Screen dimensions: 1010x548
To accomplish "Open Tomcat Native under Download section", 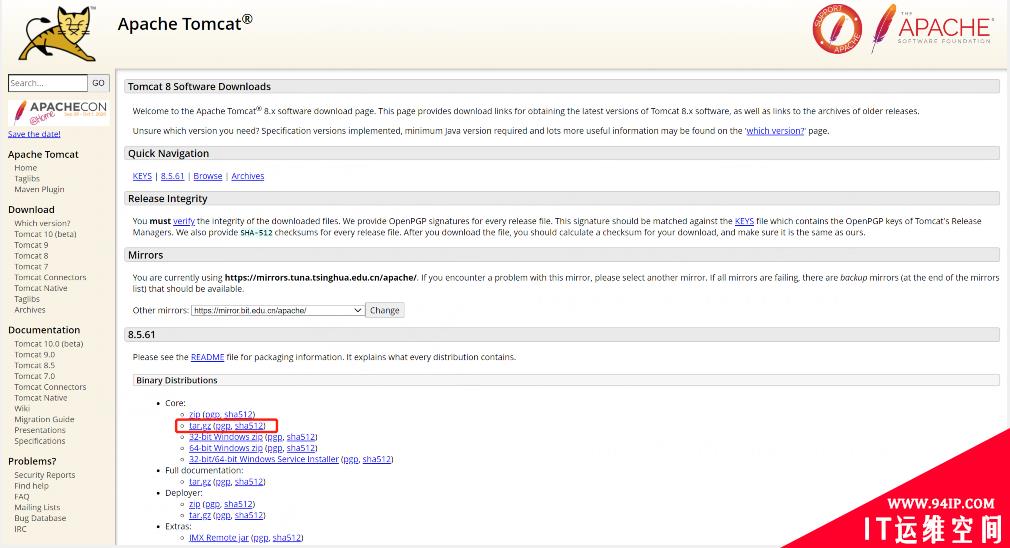I will [41, 288].
